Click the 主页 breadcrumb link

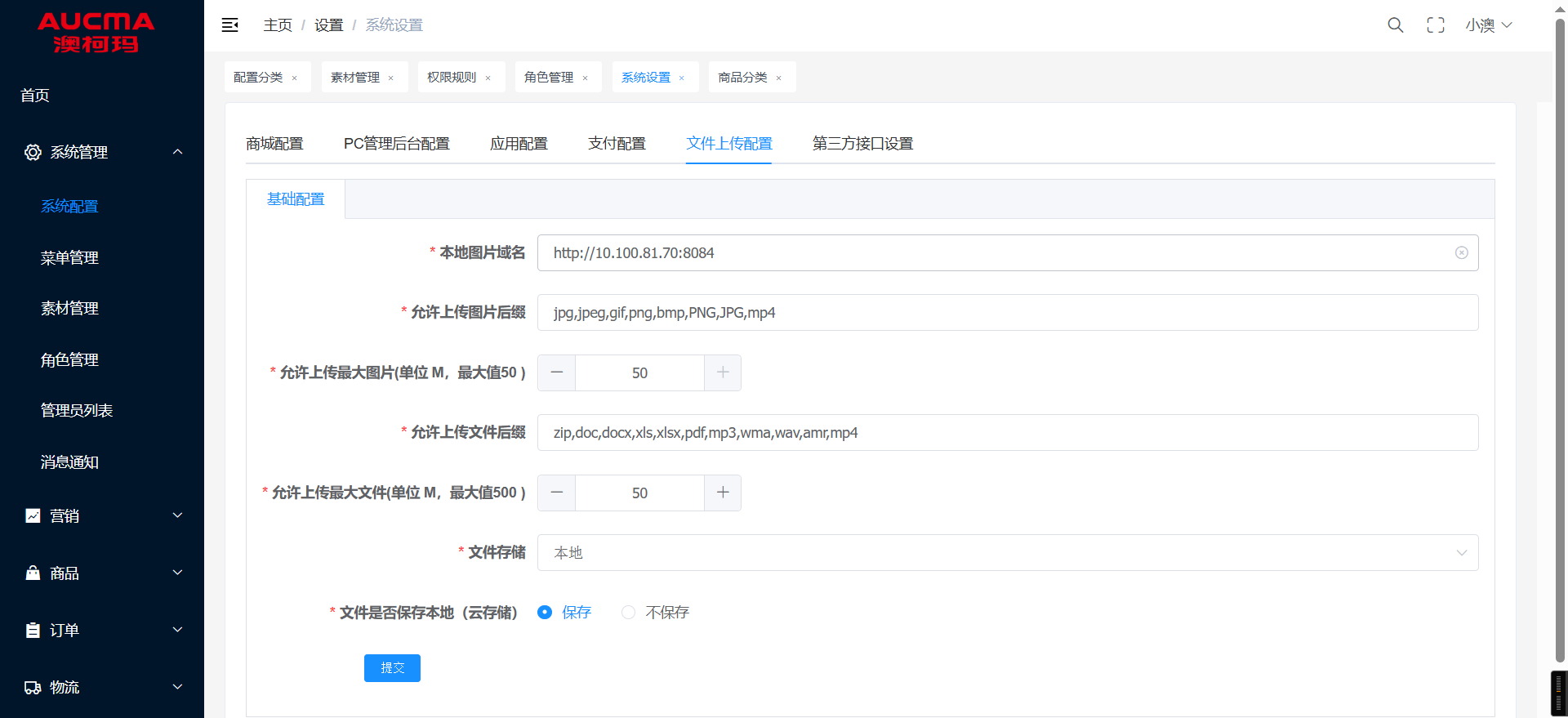(278, 25)
